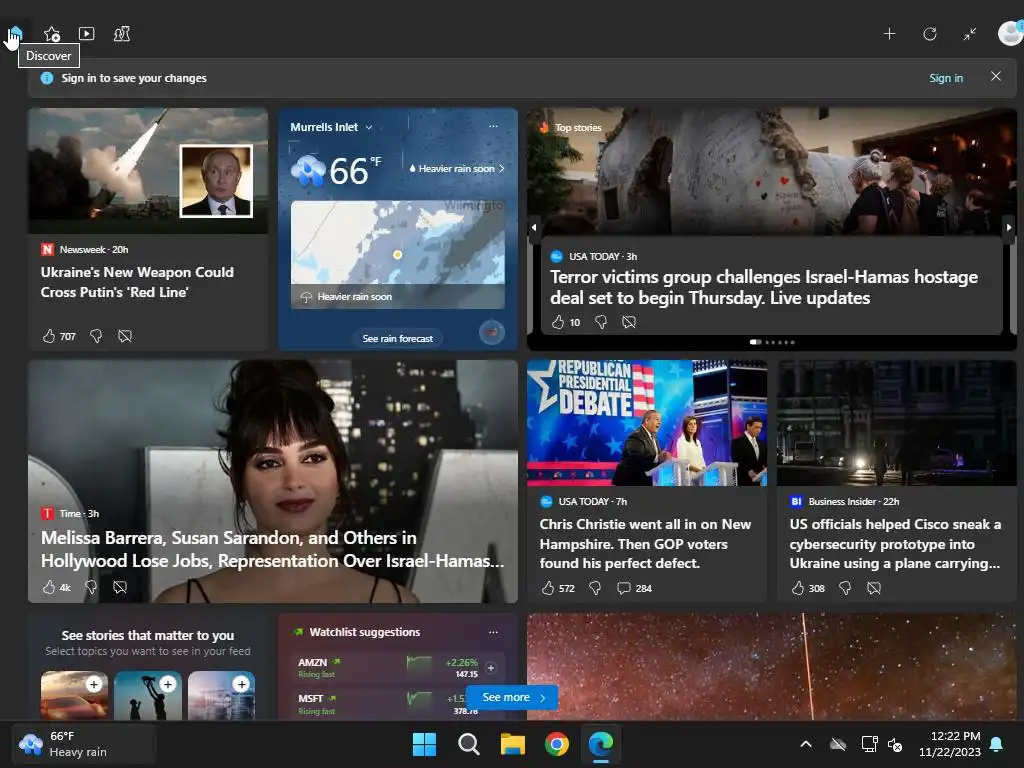Like the Chris Christie story
1024x768 pixels.
tap(548, 588)
